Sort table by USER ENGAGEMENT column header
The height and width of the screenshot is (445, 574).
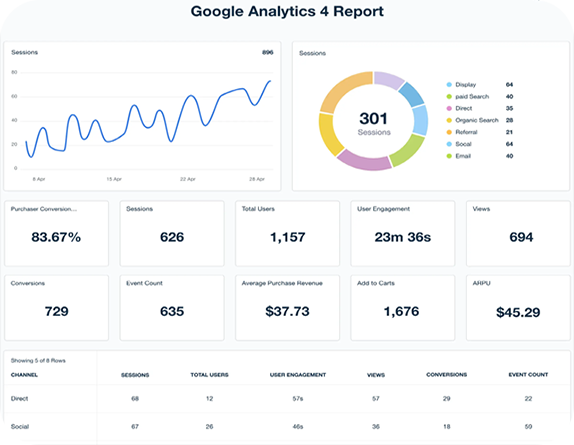(298, 375)
